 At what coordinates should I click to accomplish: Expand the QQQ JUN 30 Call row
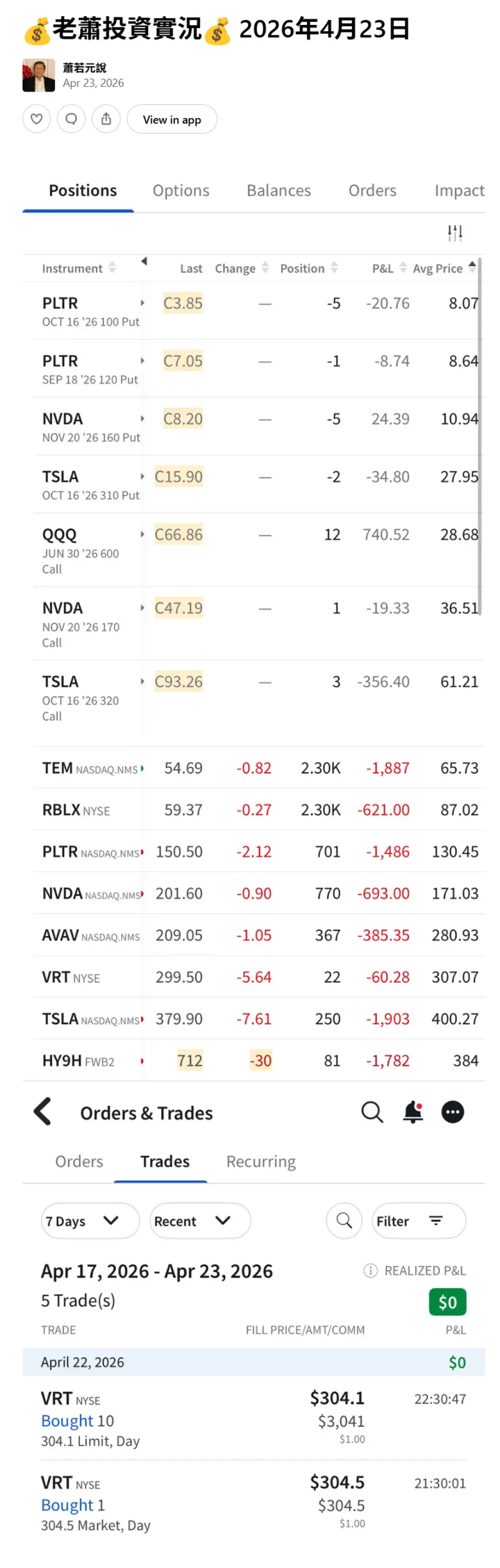143,534
